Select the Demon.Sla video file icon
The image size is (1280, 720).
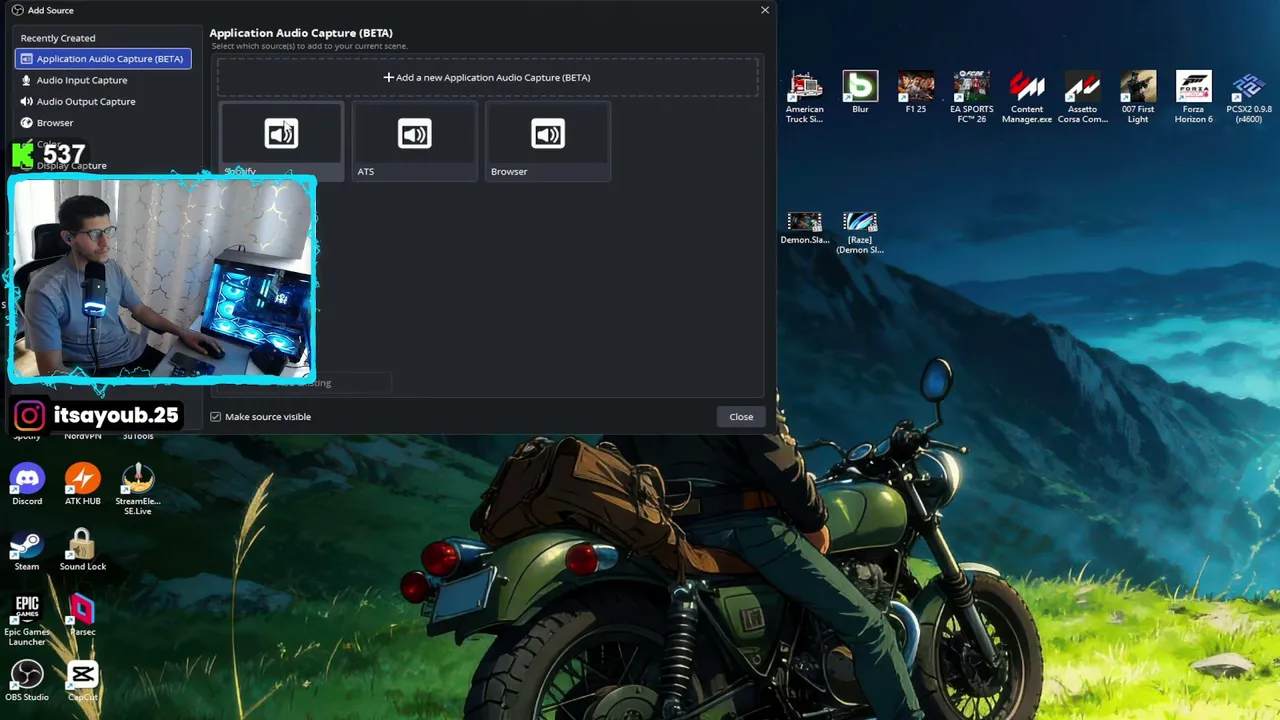805,228
